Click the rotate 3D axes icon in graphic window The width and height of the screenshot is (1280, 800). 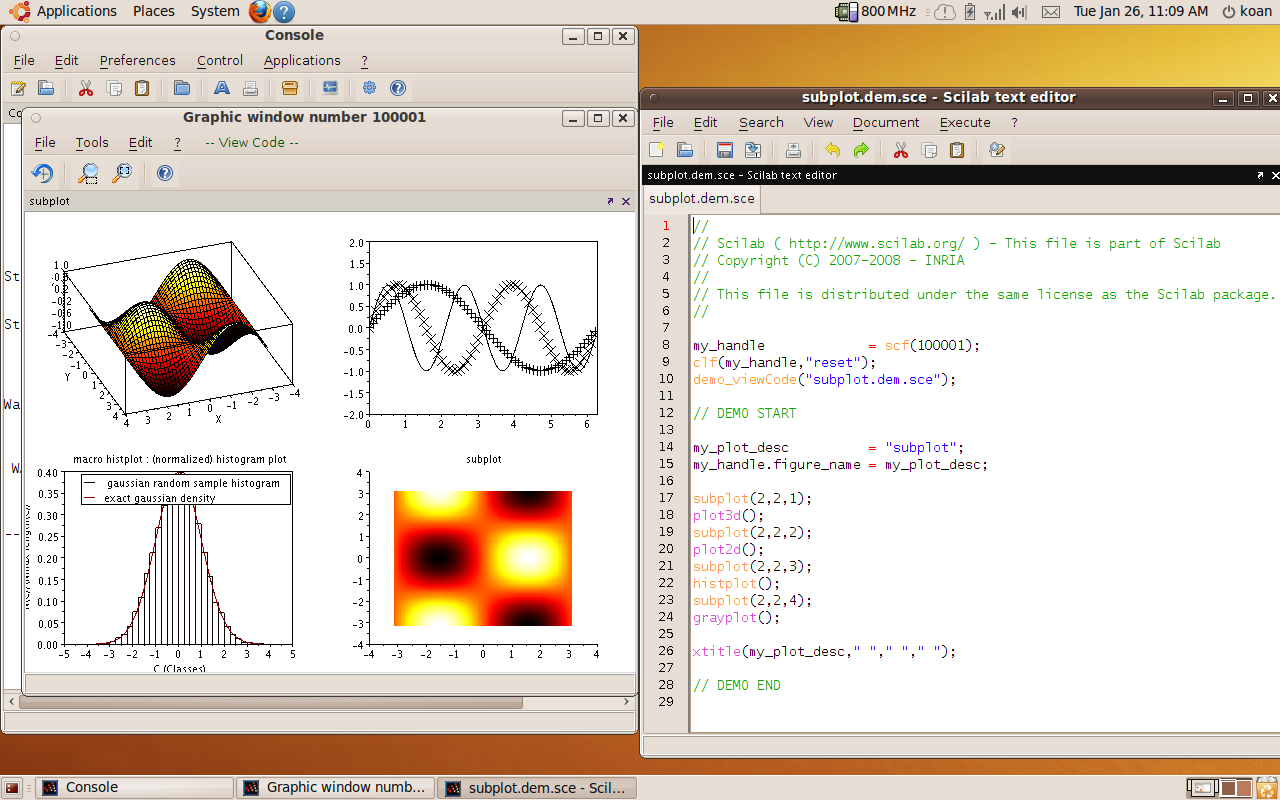point(42,173)
